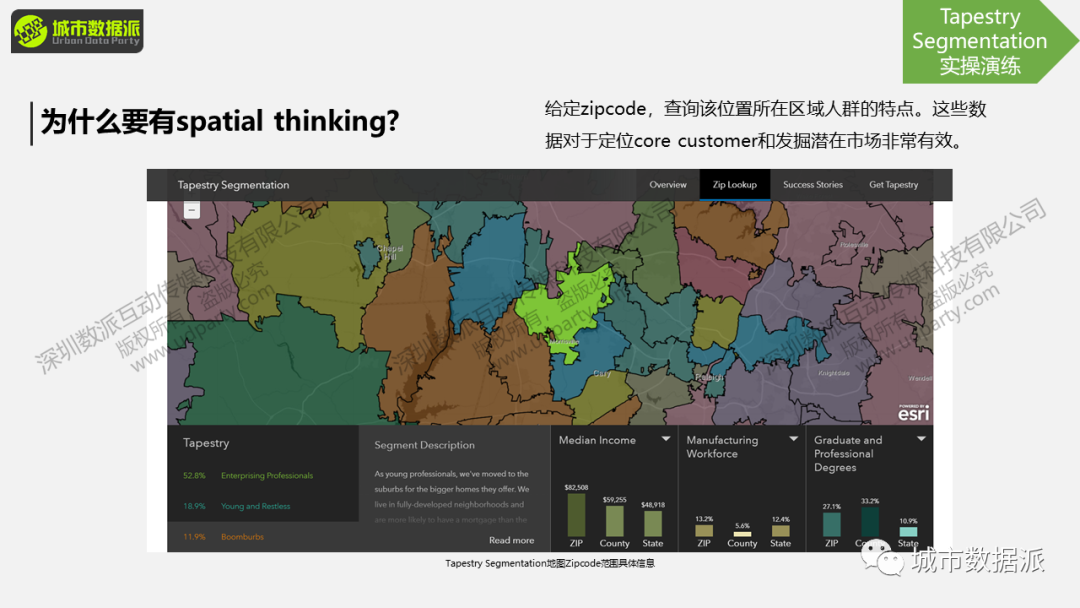Image resolution: width=1080 pixels, height=608 pixels.
Task: Open the Graduate and Professional Degrees dropdown
Action: tap(921, 439)
